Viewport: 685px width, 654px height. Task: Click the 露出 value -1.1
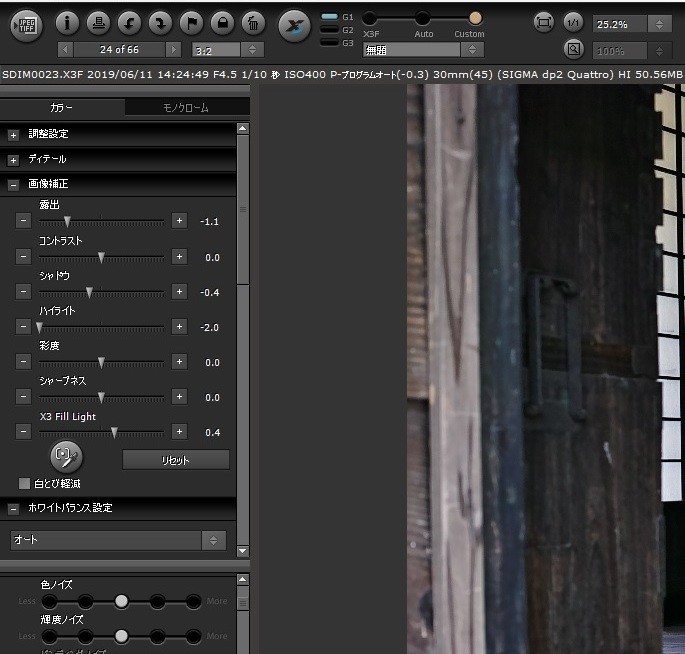click(x=209, y=221)
